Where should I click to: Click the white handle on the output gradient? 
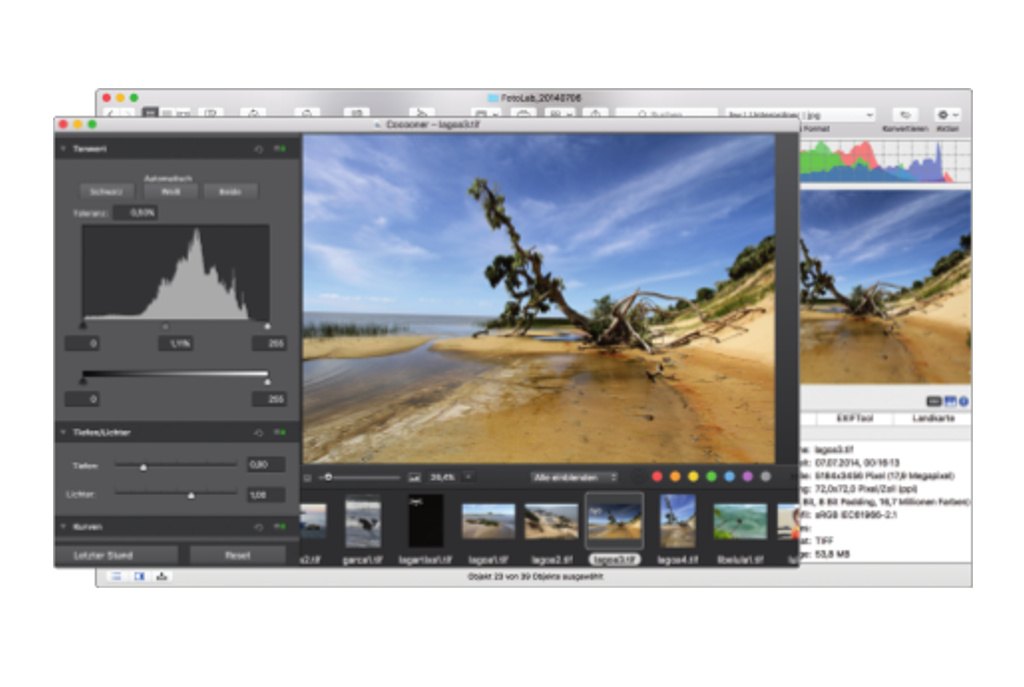click(x=267, y=381)
